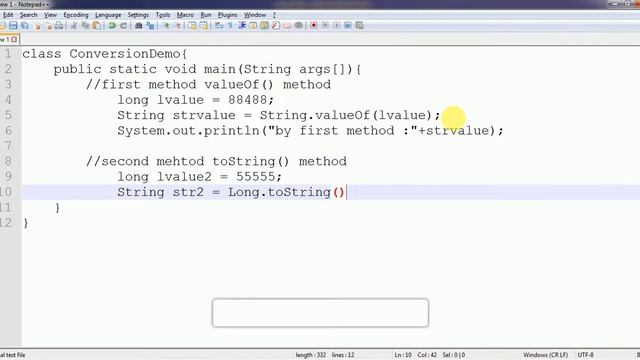Open the Run menu

pos(206,15)
